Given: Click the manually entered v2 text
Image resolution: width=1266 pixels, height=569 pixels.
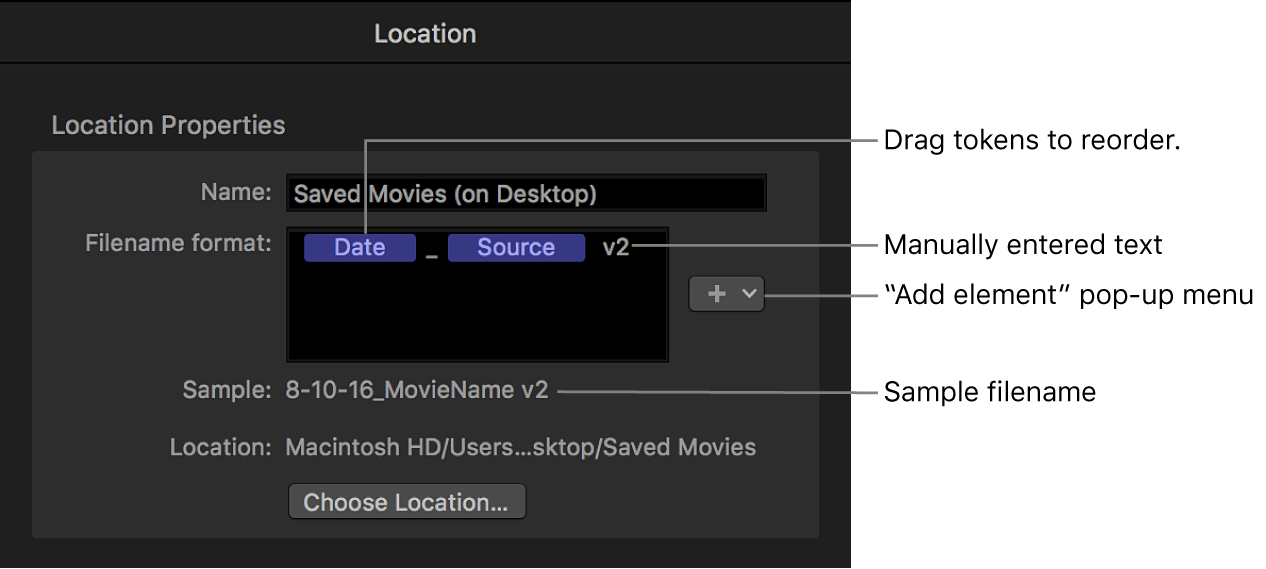Looking at the screenshot, I should coord(616,247).
